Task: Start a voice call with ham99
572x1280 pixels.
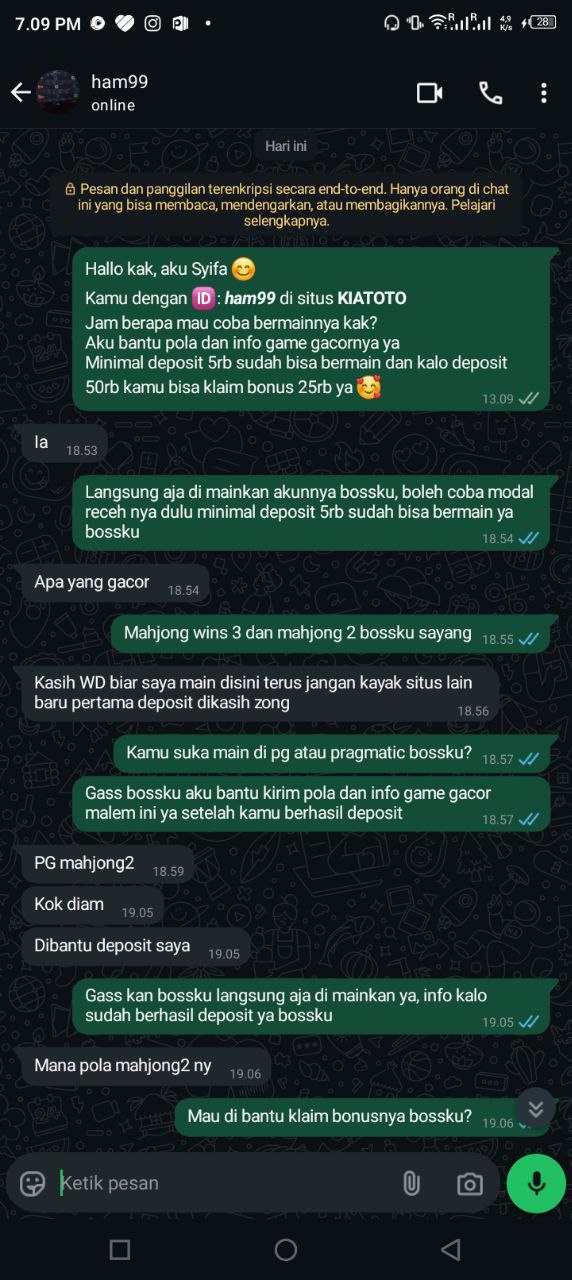Action: tap(490, 93)
